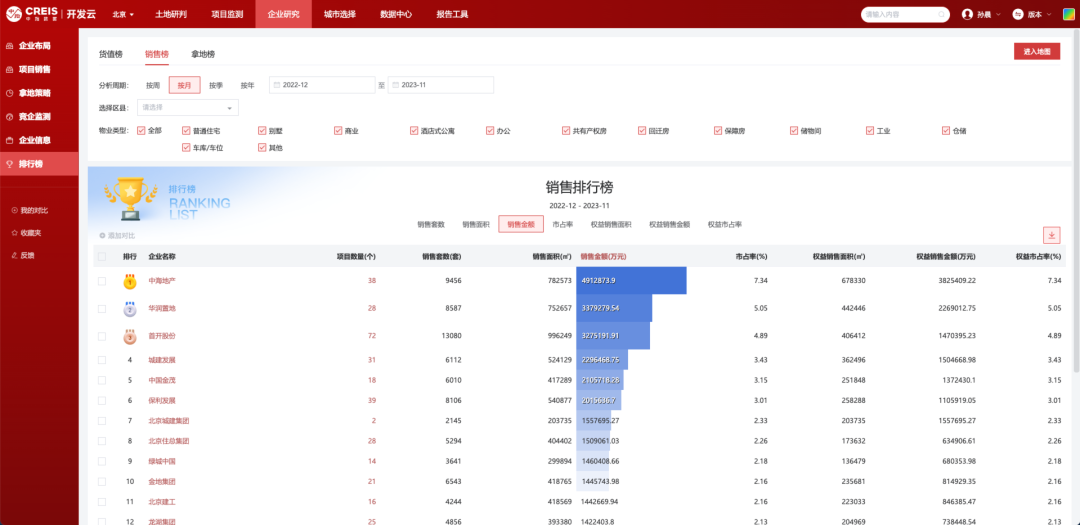Click 我的对比 icon in sidebar
This screenshot has height=525, width=1080.
click(x=14, y=210)
